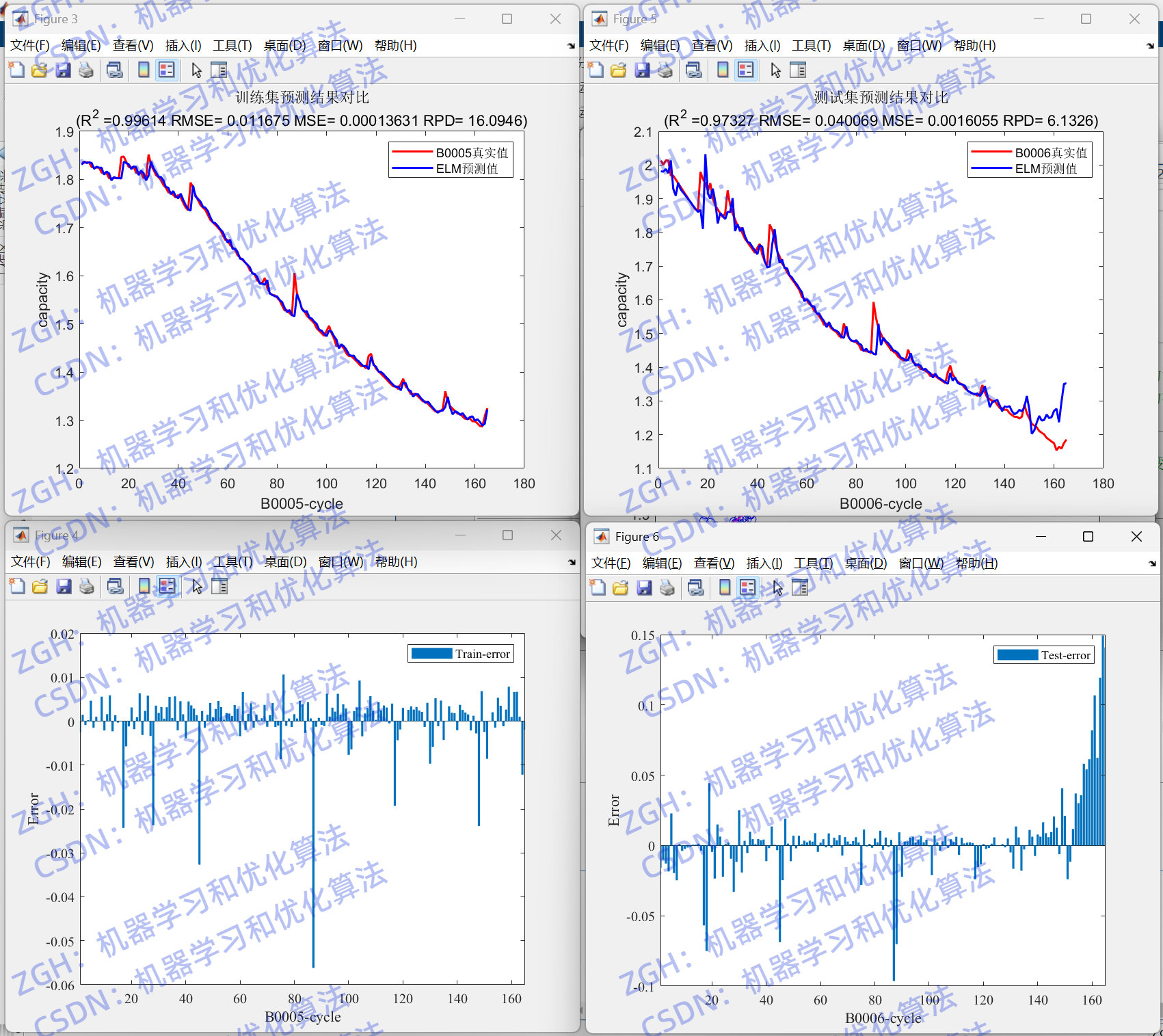This screenshot has height=1036, width=1163.
Task: Select B0005真实值 legend entry in Figure 3
Action: point(451,152)
